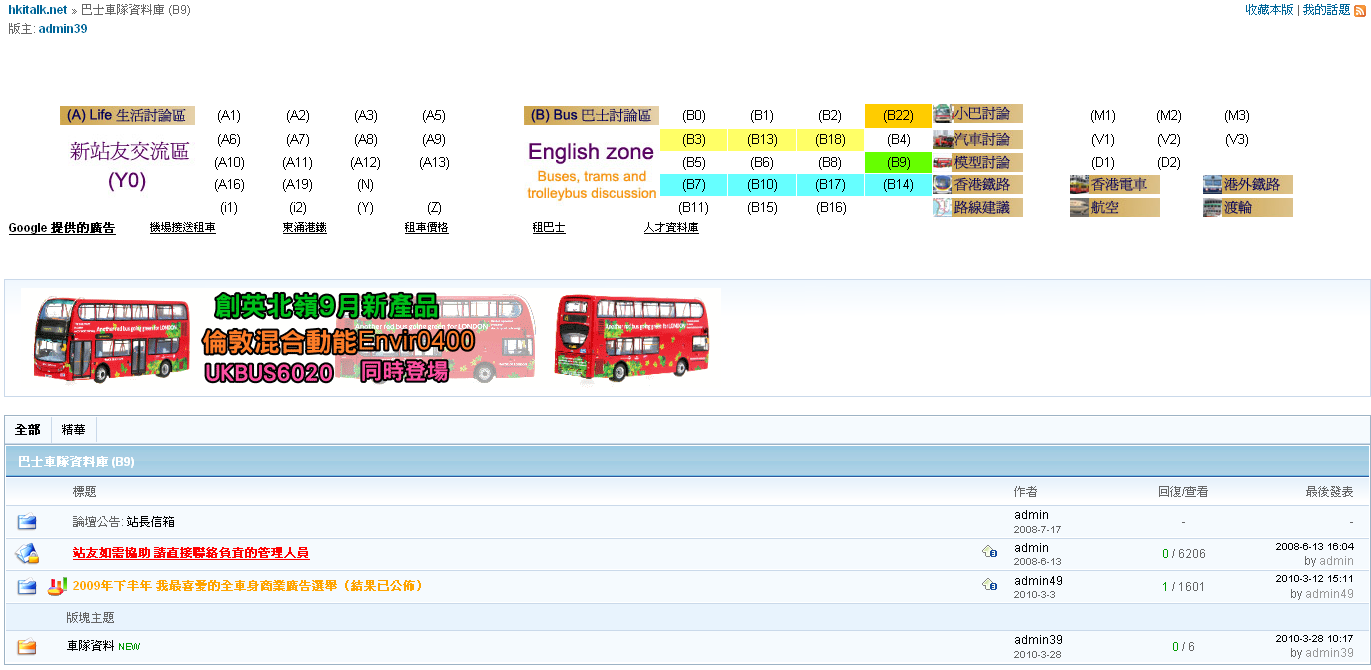Switch to the 全部 tab
Viewport: 1371px width, 670px height.
click(x=28, y=430)
